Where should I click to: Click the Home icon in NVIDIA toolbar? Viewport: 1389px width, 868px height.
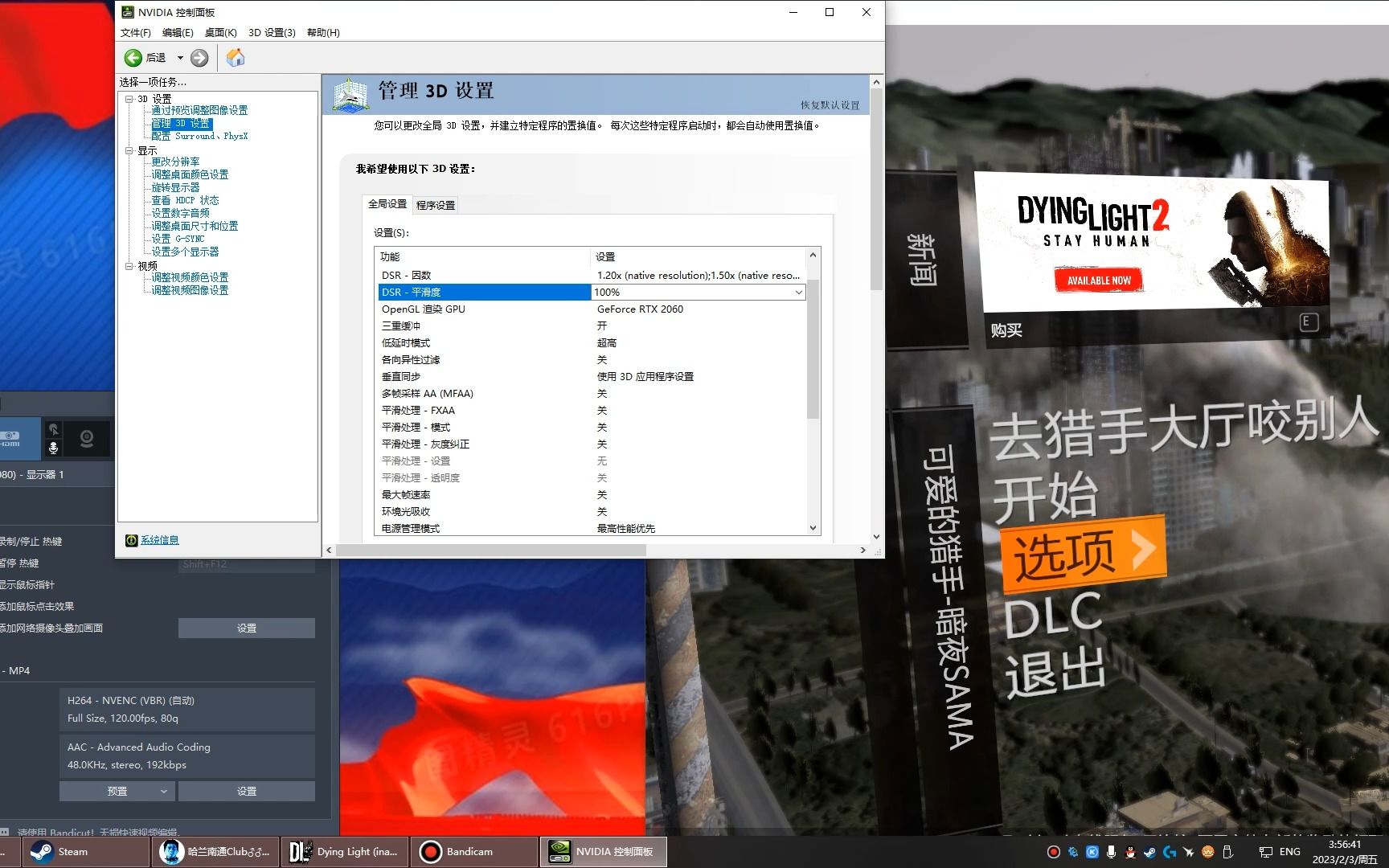(x=236, y=58)
